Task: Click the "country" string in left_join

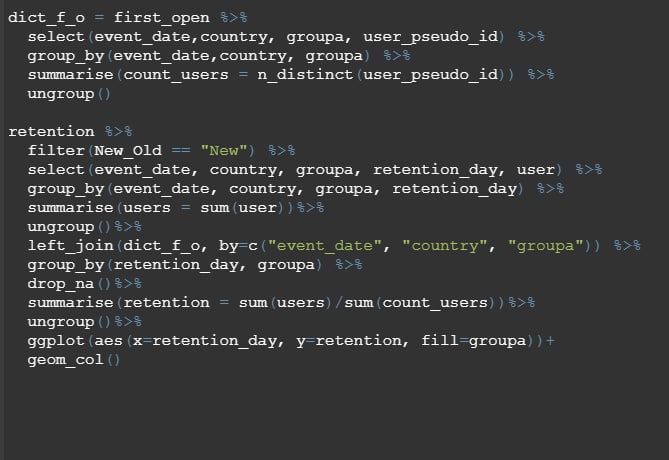Action: (445, 246)
